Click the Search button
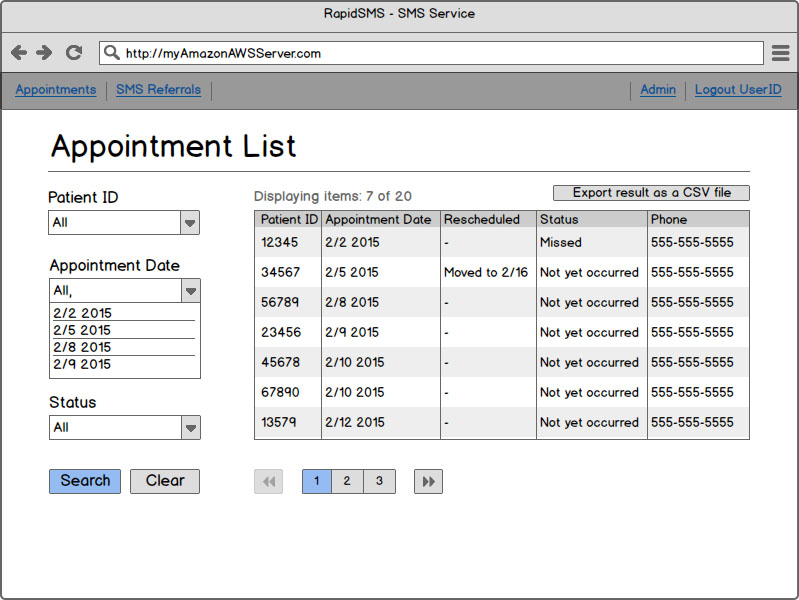 (x=85, y=481)
